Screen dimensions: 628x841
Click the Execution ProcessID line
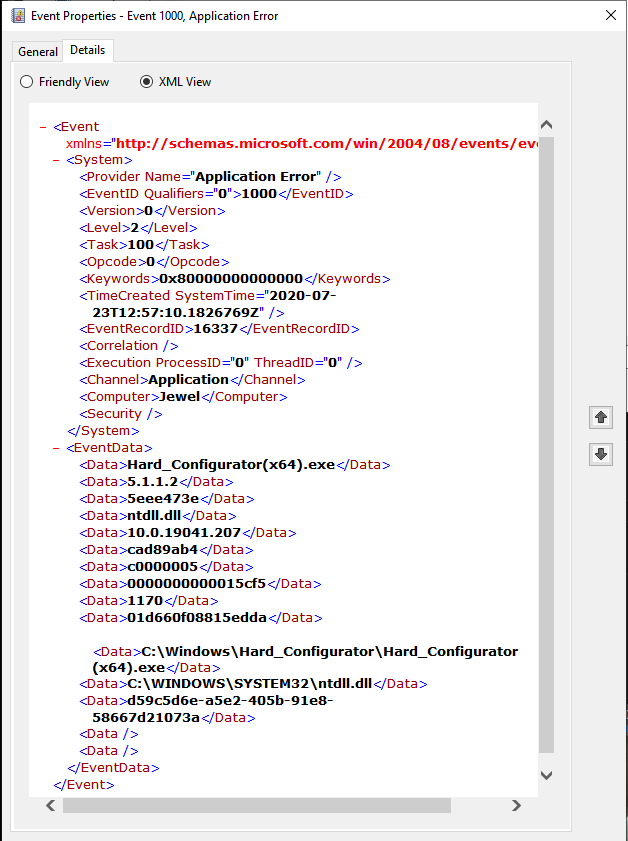[x=220, y=363]
